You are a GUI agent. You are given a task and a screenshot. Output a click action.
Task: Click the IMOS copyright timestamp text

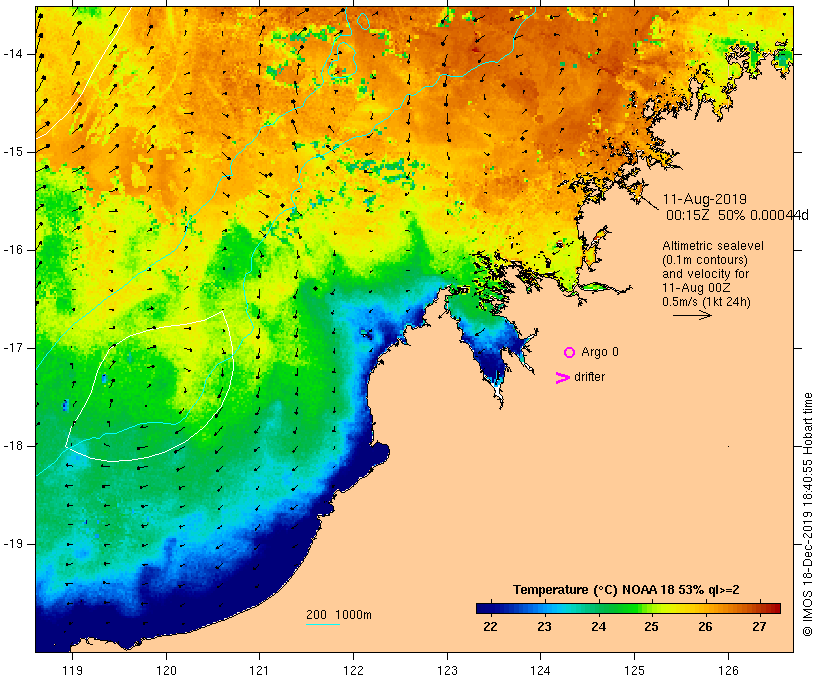click(x=807, y=514)
